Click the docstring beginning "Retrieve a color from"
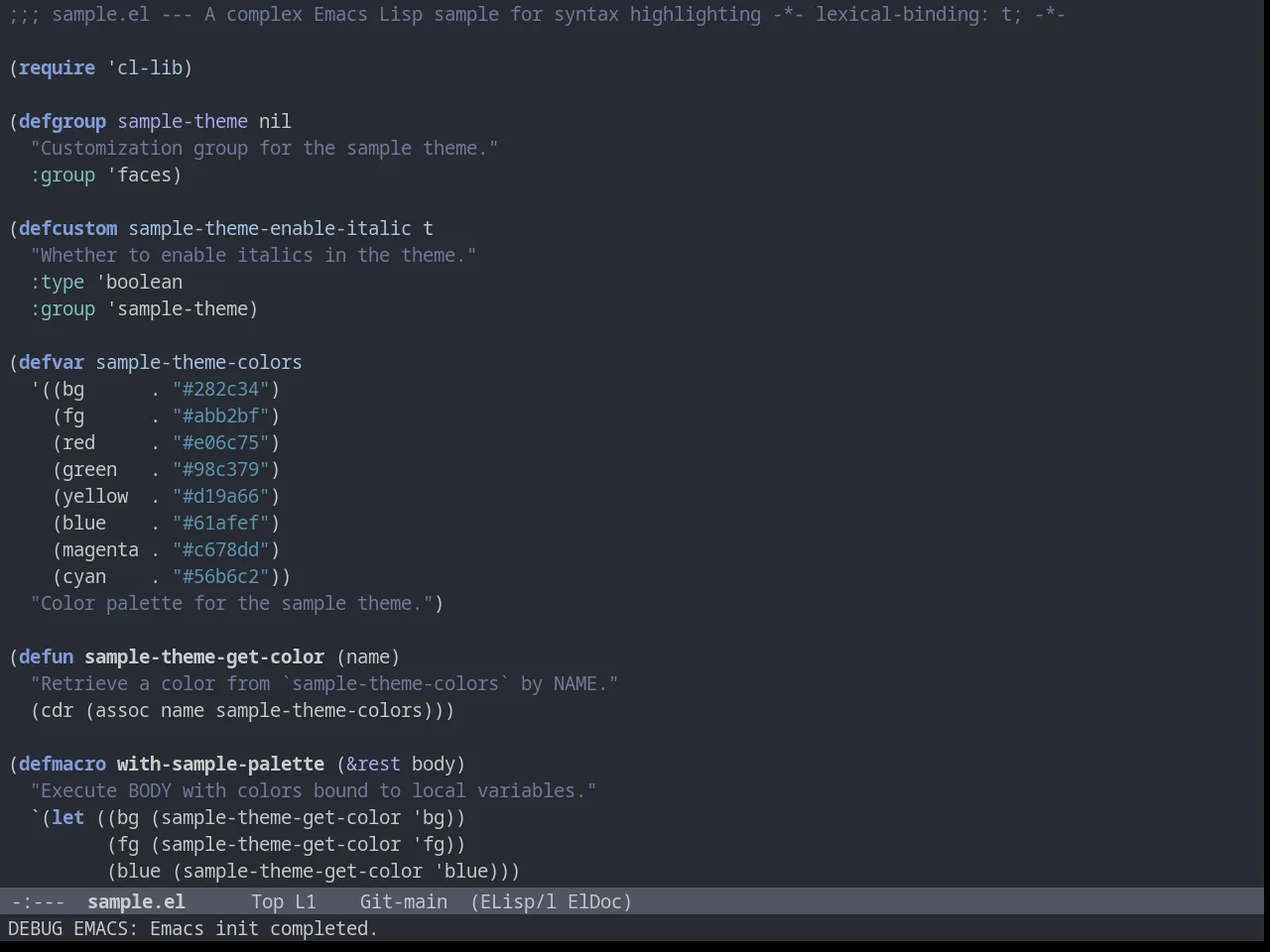 324,683
